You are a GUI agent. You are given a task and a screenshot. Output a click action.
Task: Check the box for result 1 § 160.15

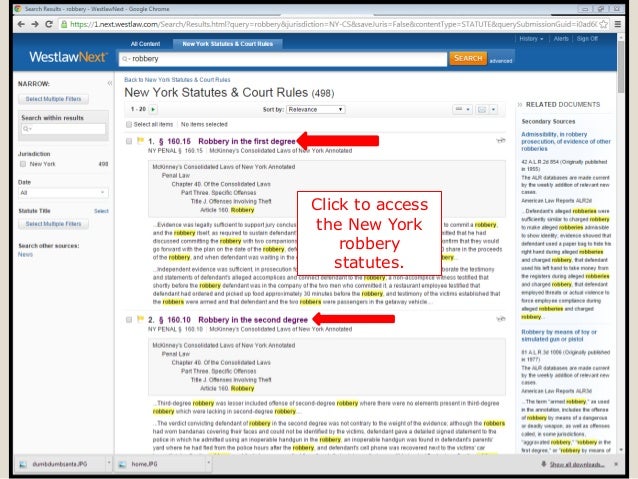129,141
